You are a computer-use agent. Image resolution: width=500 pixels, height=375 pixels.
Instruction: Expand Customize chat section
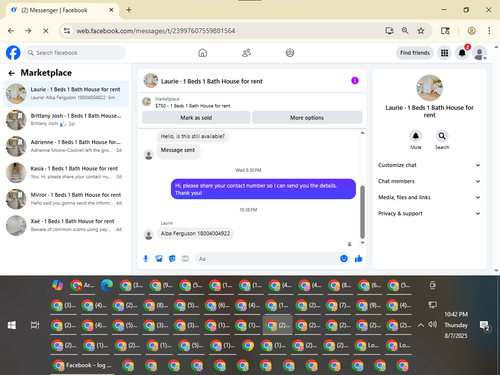click(x=429, y=165)
